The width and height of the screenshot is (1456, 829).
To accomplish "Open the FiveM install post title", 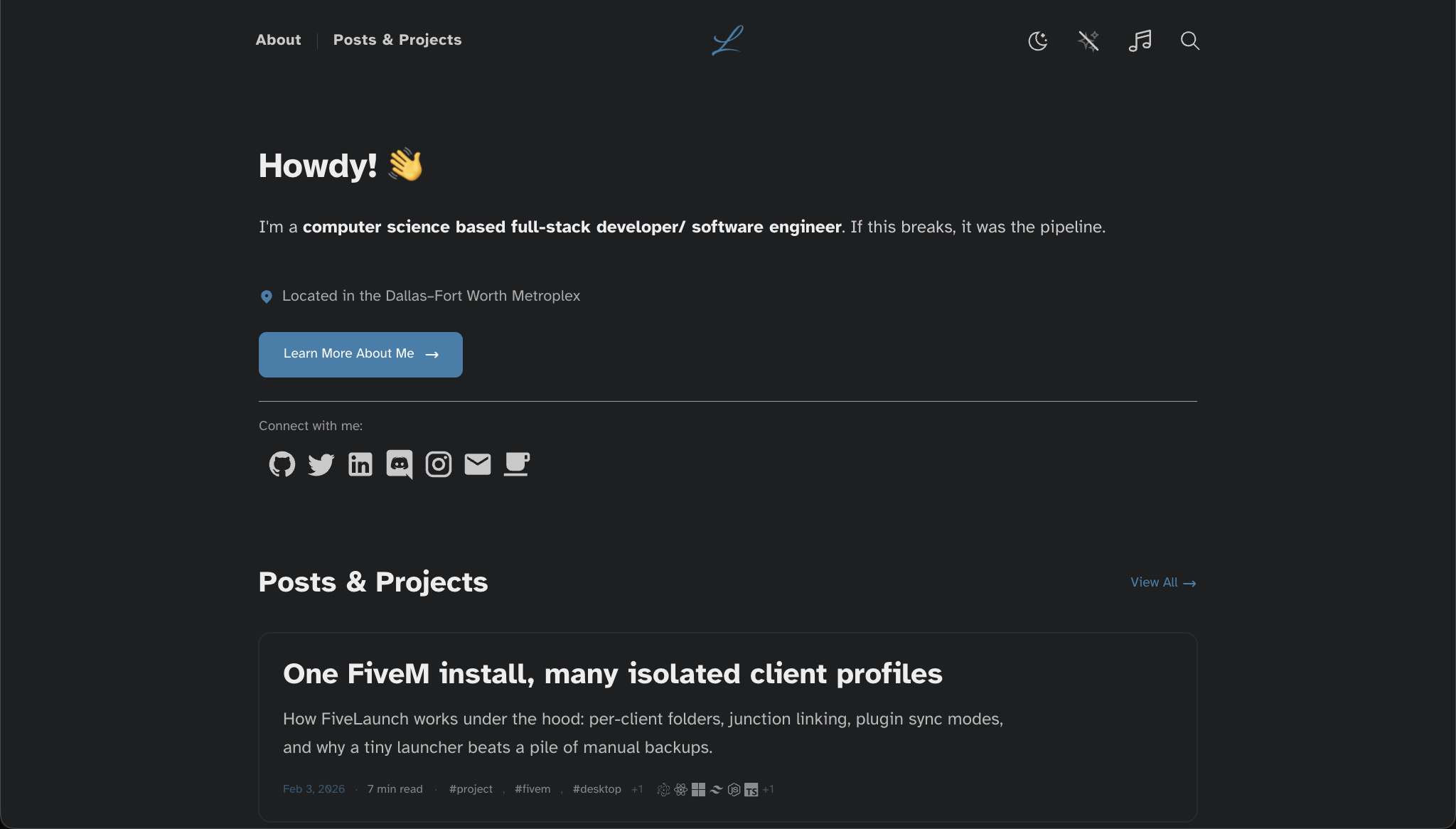I will [612, 673].
